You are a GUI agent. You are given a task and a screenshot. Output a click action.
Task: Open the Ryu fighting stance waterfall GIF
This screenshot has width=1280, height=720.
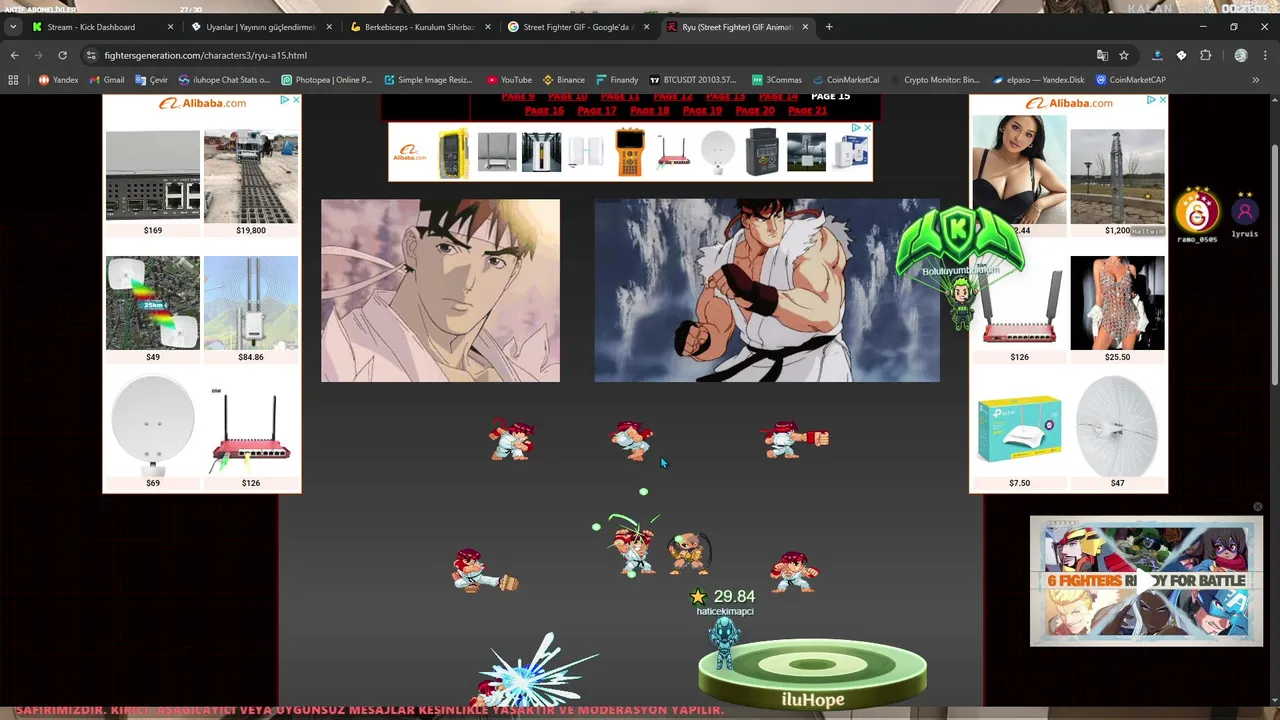point(767,290)
